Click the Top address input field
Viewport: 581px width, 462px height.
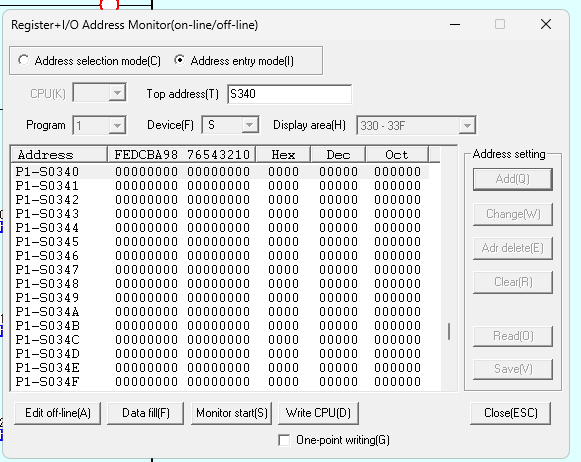point(289,94)
